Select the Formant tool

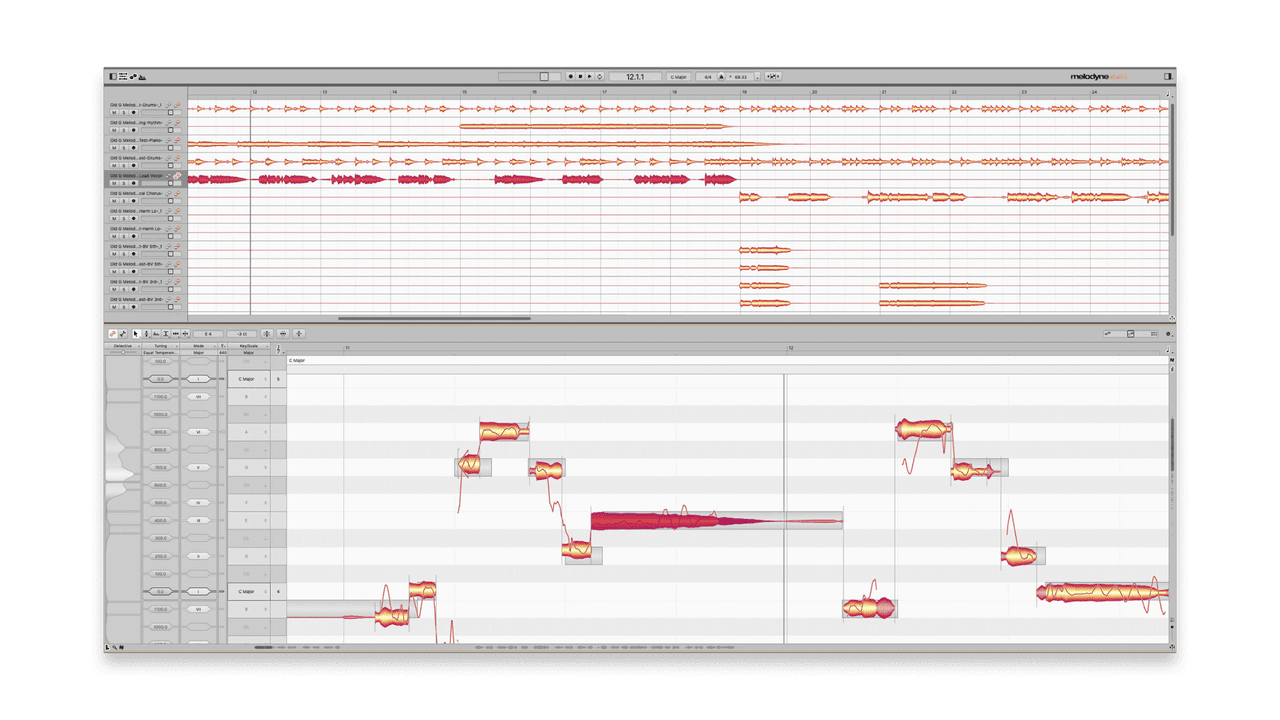pyautogui.click(x=156, y=334)
